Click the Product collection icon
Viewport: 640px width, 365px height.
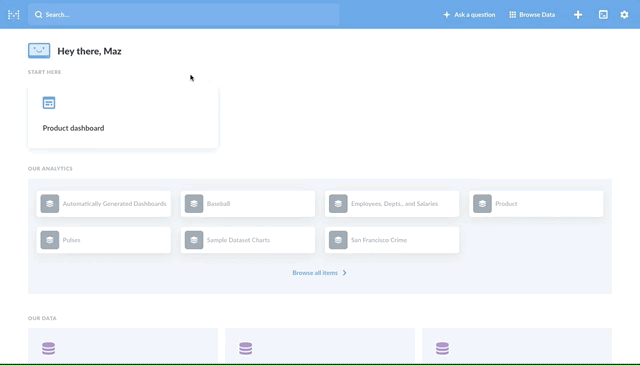[482, 204]
